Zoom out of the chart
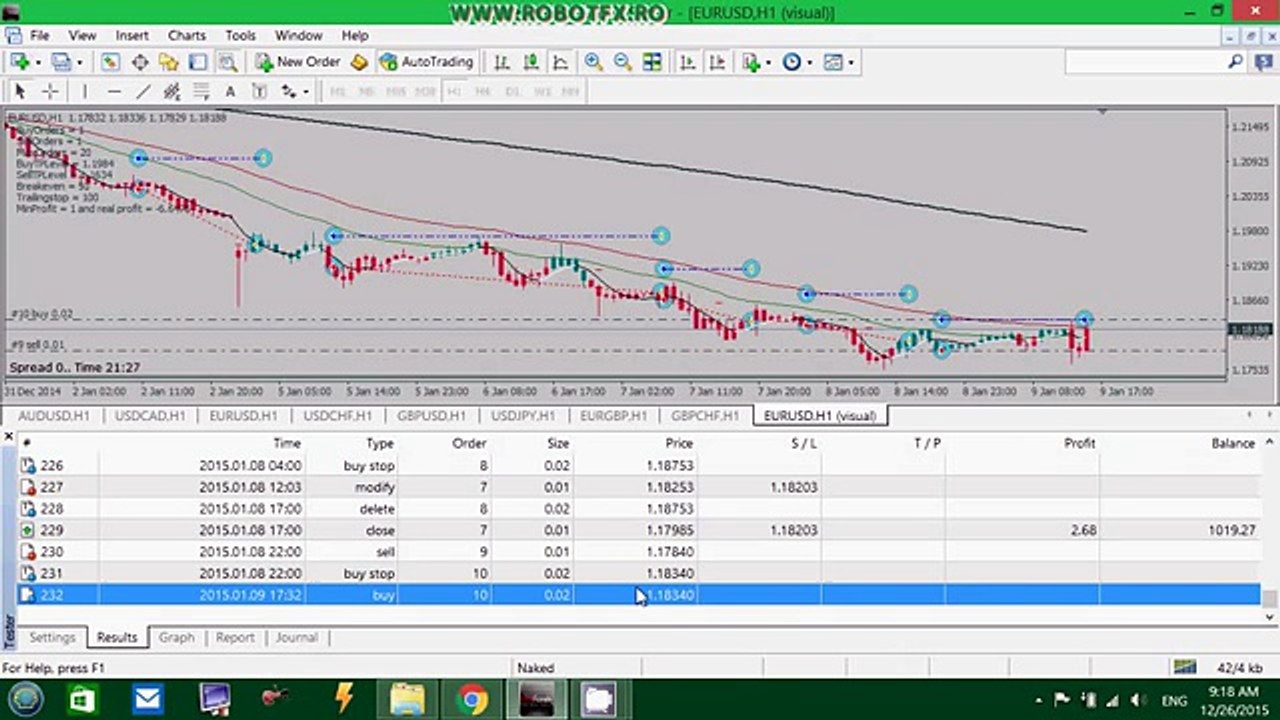Image resolution: width=1280 pixels, height=720 pixels. [x=622, y=62]
